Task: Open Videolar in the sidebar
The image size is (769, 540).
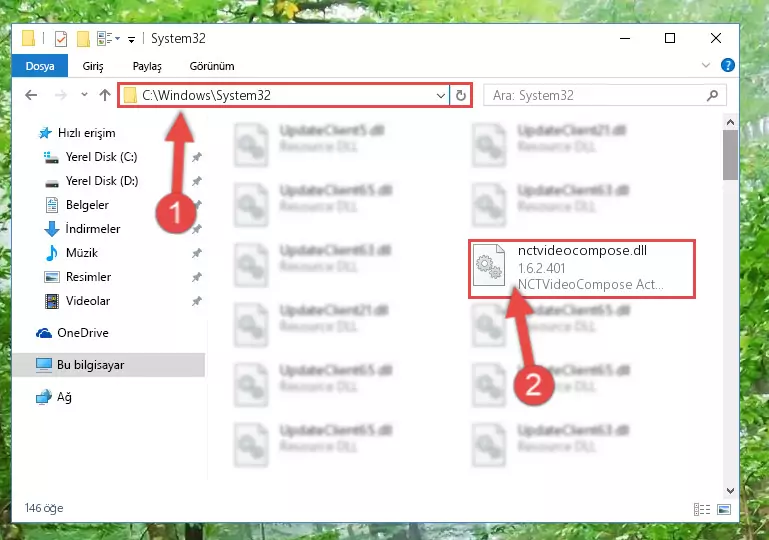Action: tap(77, 301)
